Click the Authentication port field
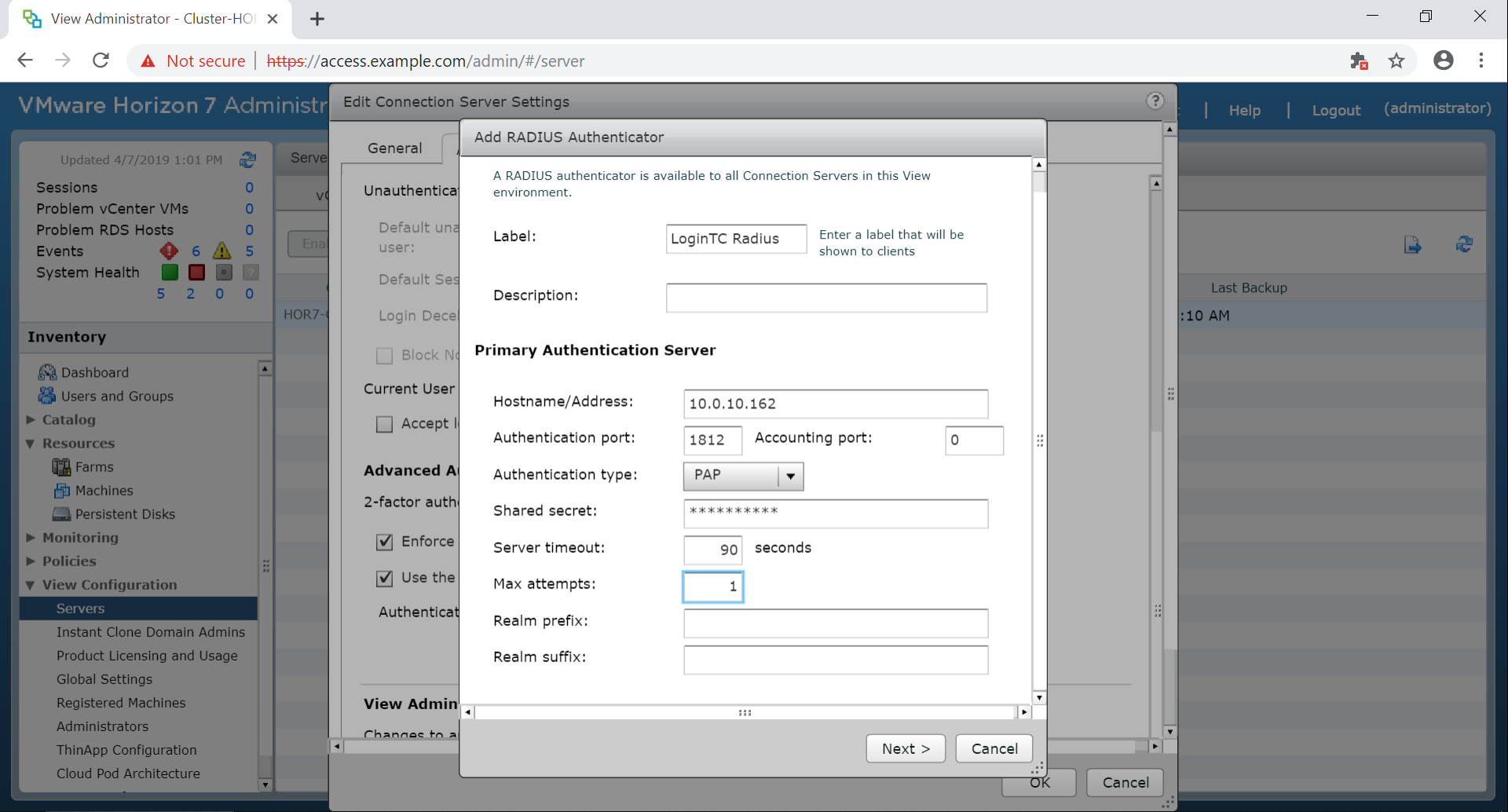Viewport: 1508px width, 812px height. click(x=712, y=440)
